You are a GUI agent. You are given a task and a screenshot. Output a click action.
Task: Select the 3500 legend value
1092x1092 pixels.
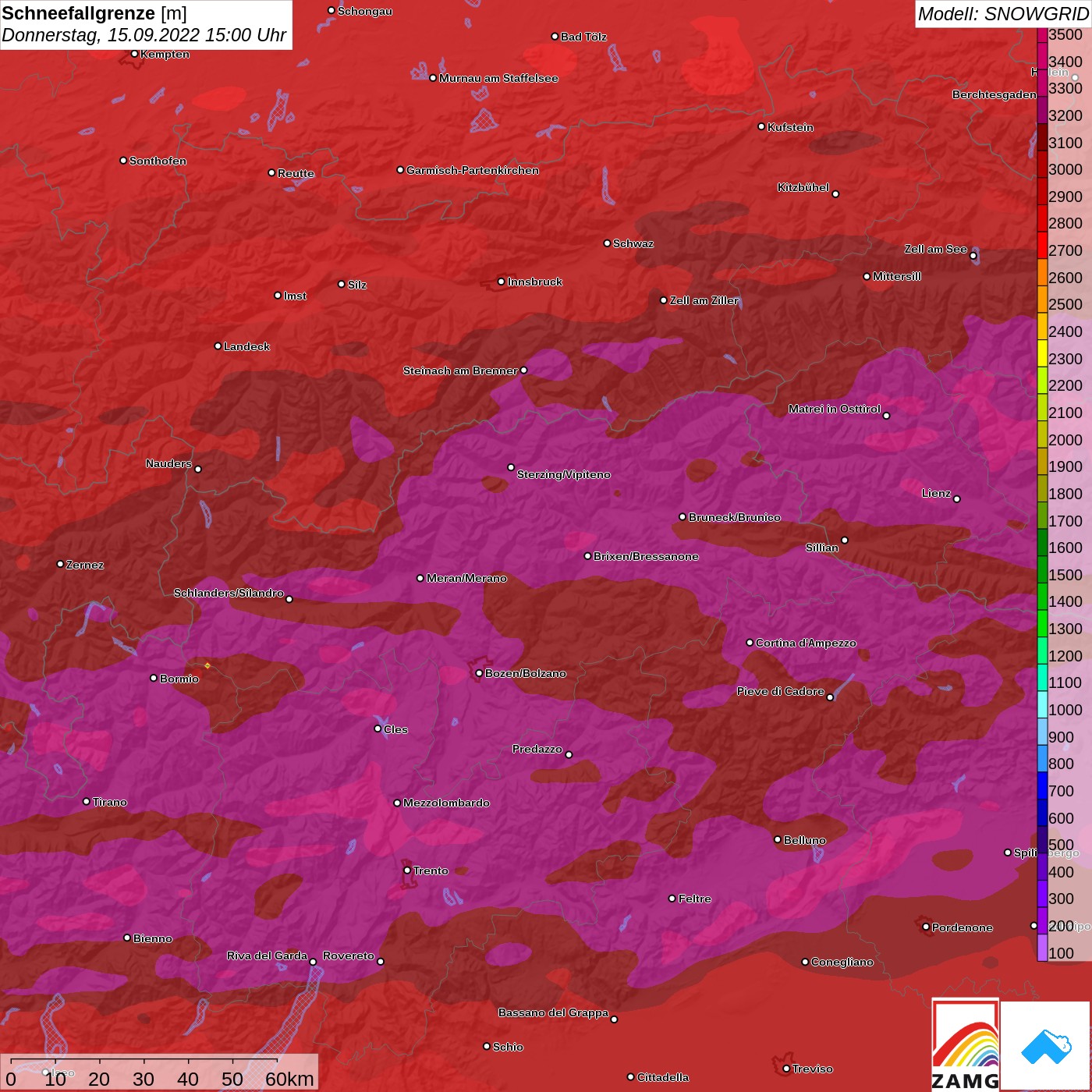point(1065,34)
